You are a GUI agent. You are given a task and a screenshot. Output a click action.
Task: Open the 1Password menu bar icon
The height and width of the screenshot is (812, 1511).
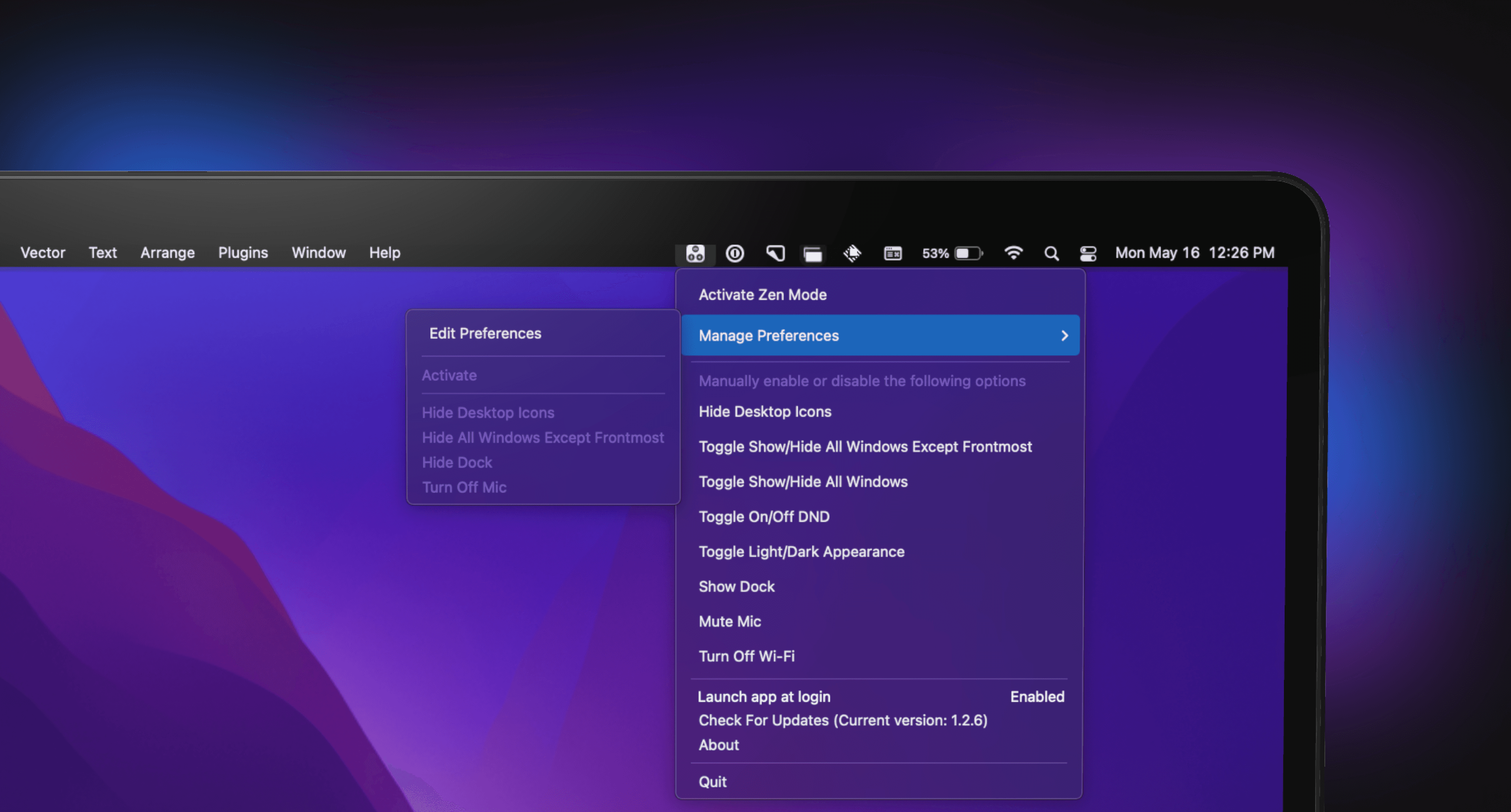tap(734, 253)
